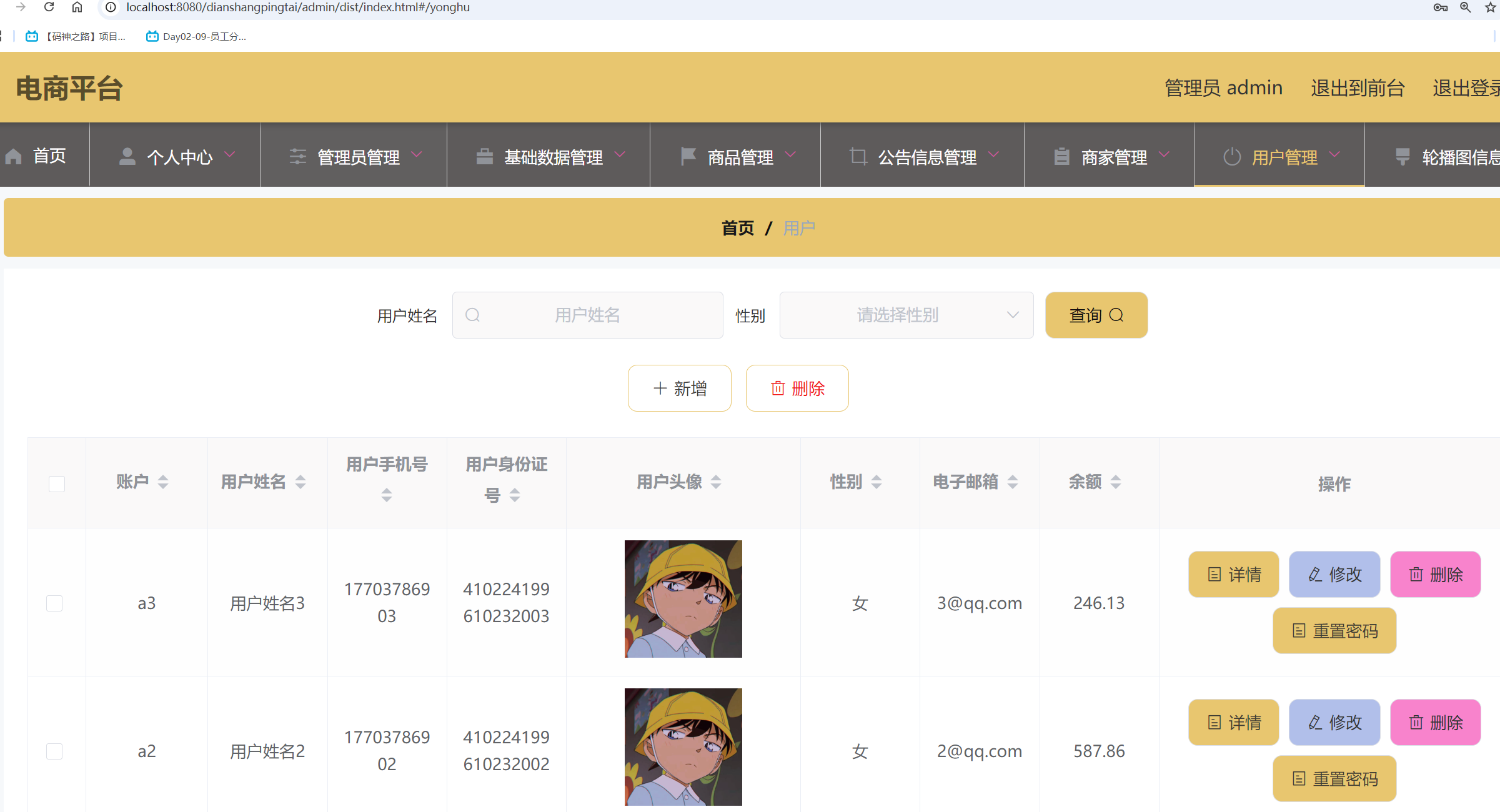The image size is (1500, 812).
Task: Click the magnifier icon in the 用户姓名 search box
Action: (473, 315)
